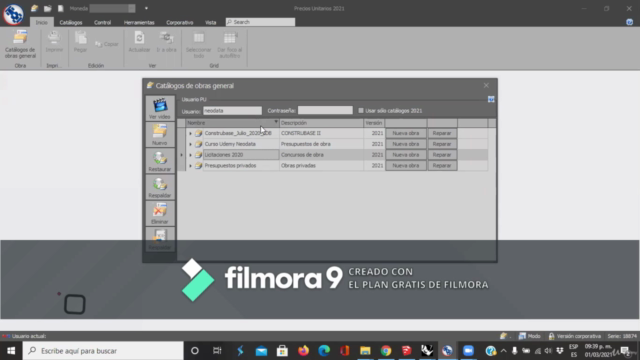Screen dimensions: 640x360
Task: Open Microsoft Edge from taskbar
Action: (x=324, y=351)
